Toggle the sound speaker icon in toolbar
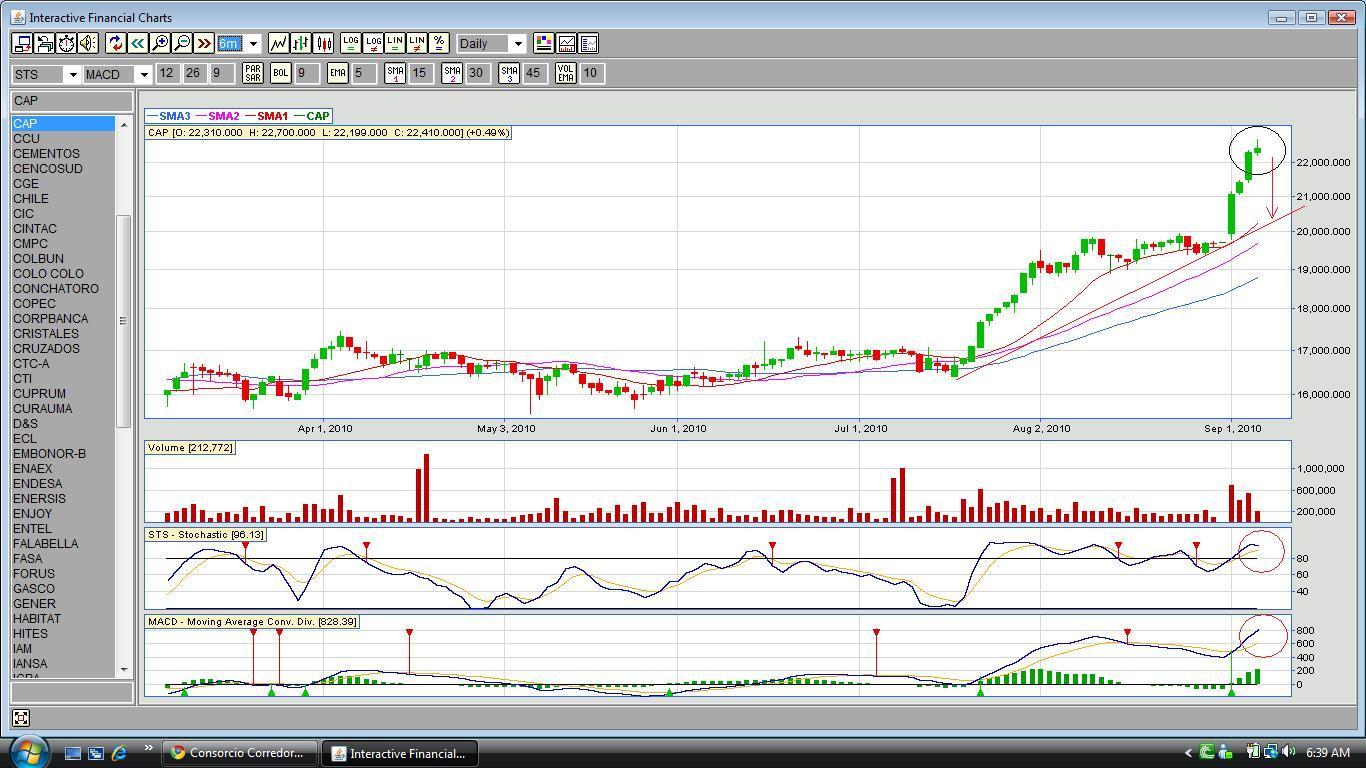Screen dimensions: 1366x768 88,43
